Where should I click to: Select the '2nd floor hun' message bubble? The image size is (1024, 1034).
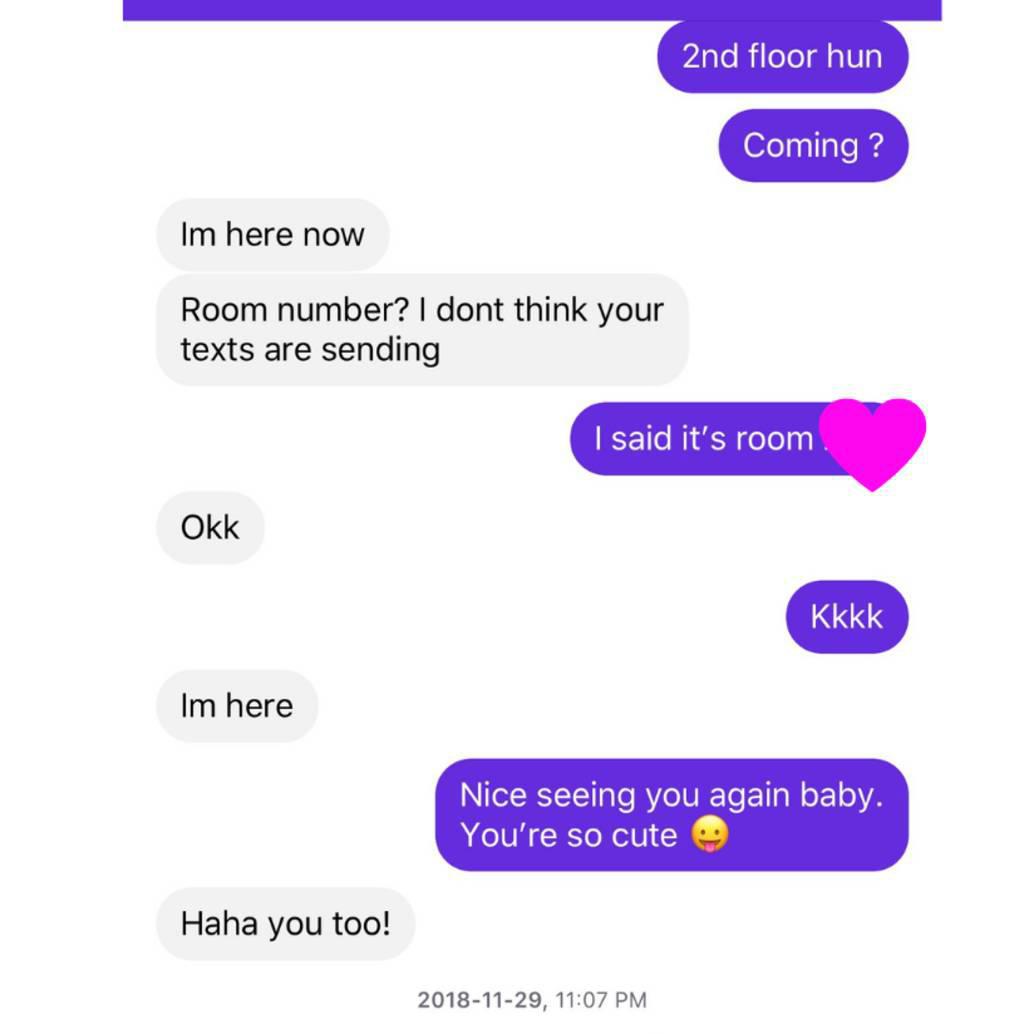click(x=783, y=57)
